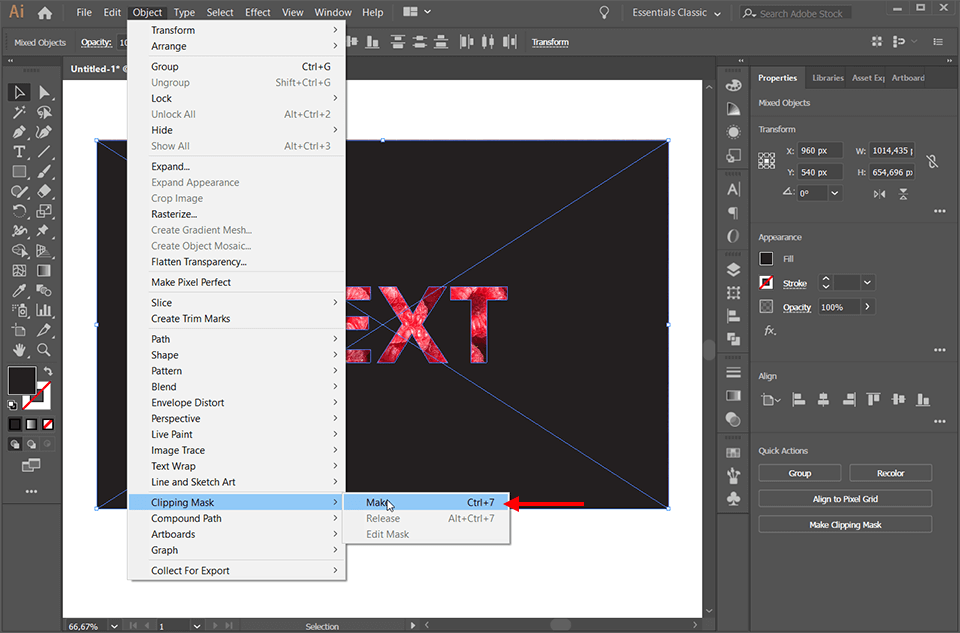Toggle the constrain width and height proportions link
This screenshot has height=633, width=960.
pyautogui.click(x=932, y=160)
